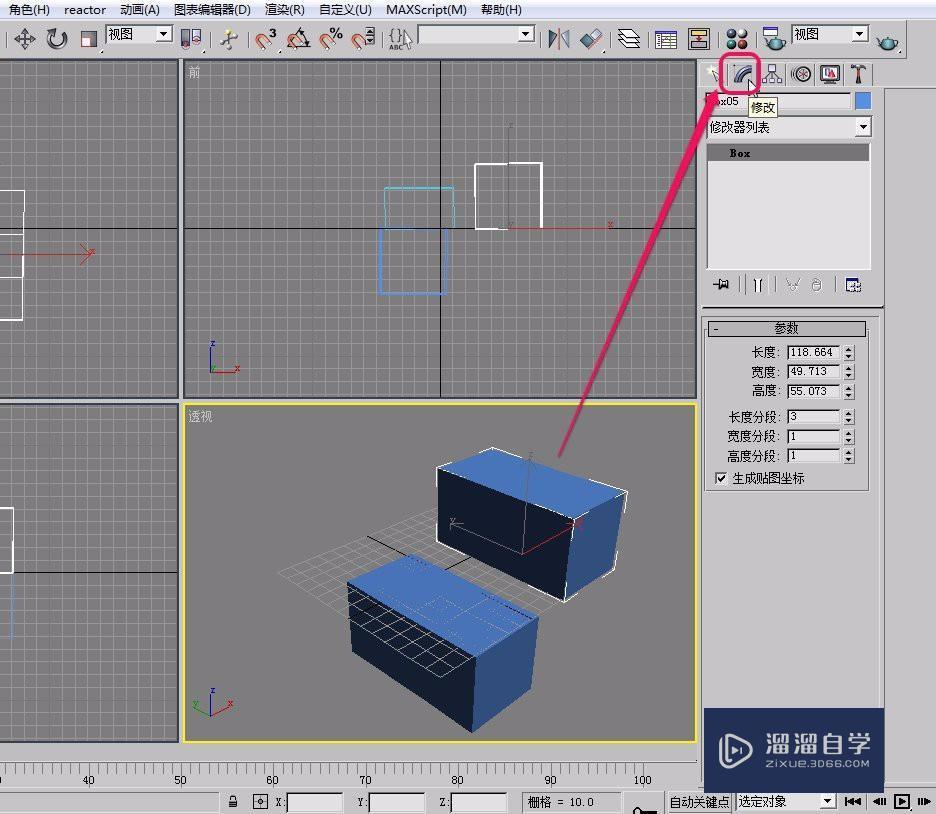Viewport: 936px width, 814px height.
Task: Click the Render Scene teapot icon
Action: [772, 39]
